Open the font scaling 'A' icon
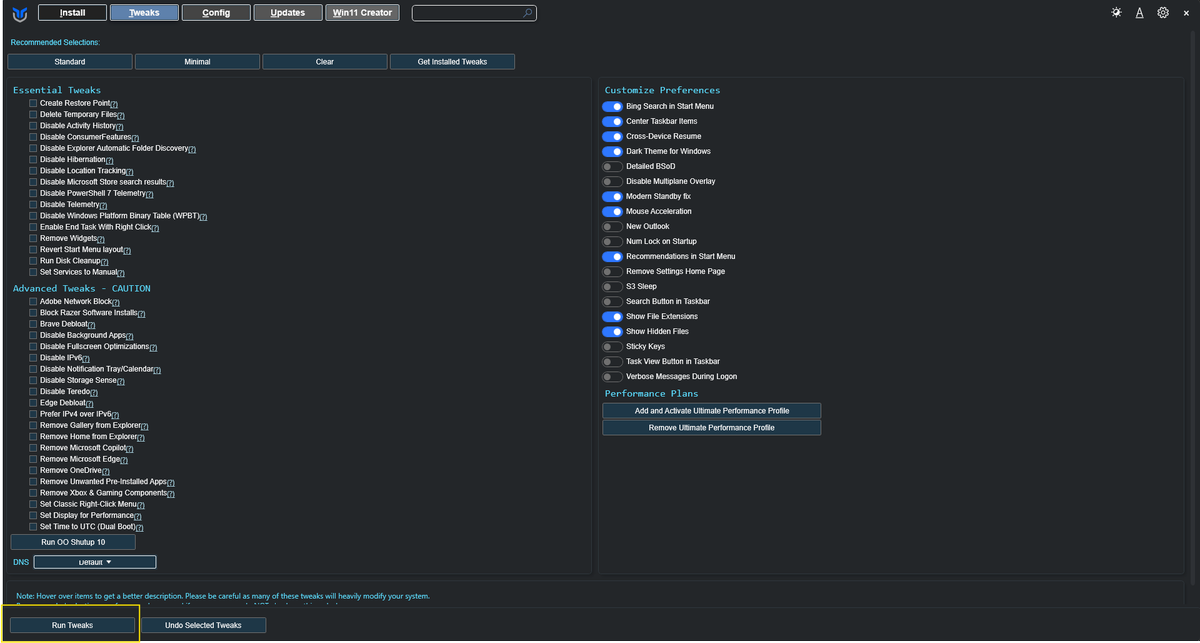 pos(1139,13)
